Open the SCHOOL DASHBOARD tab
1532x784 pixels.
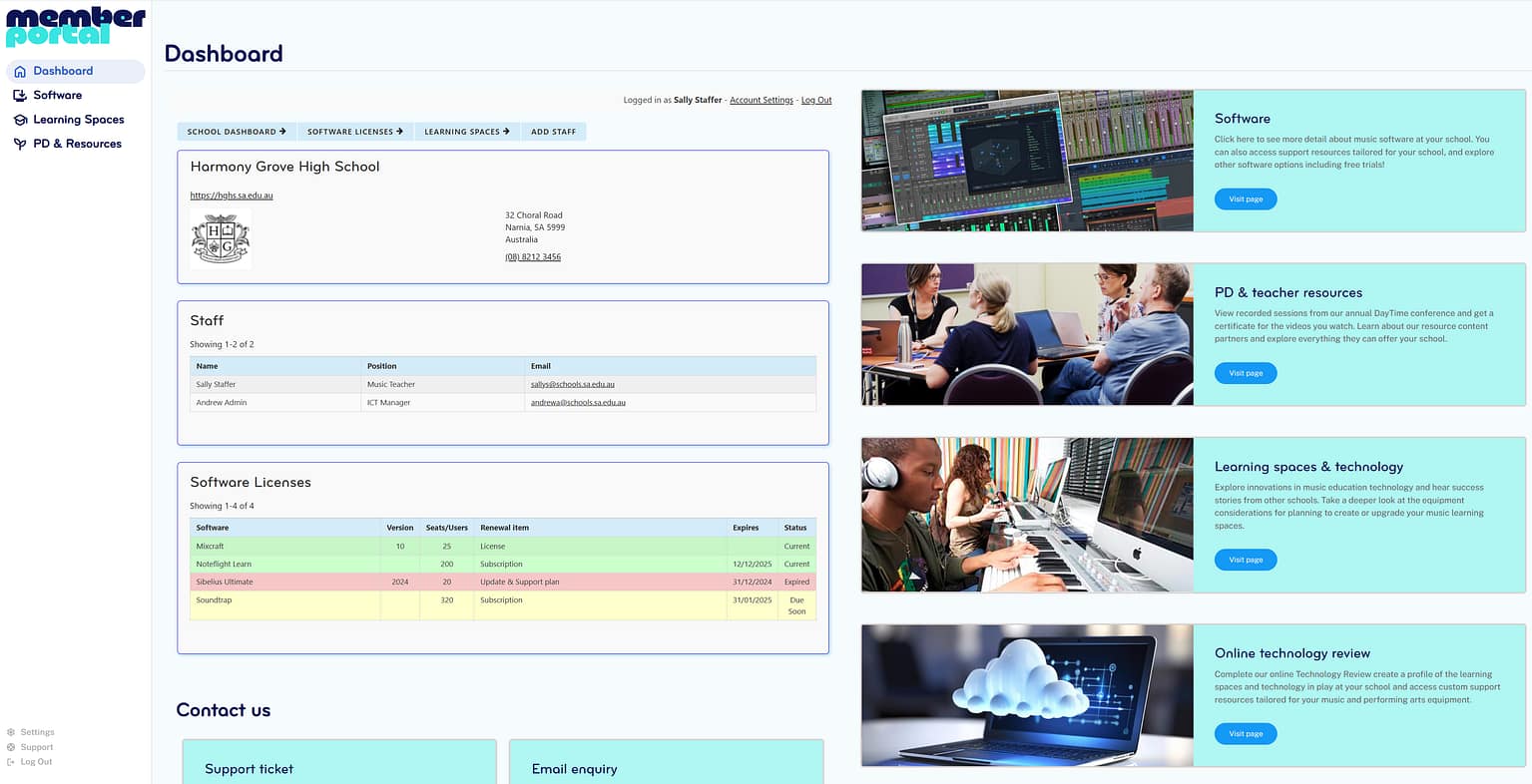click(236, 131)
